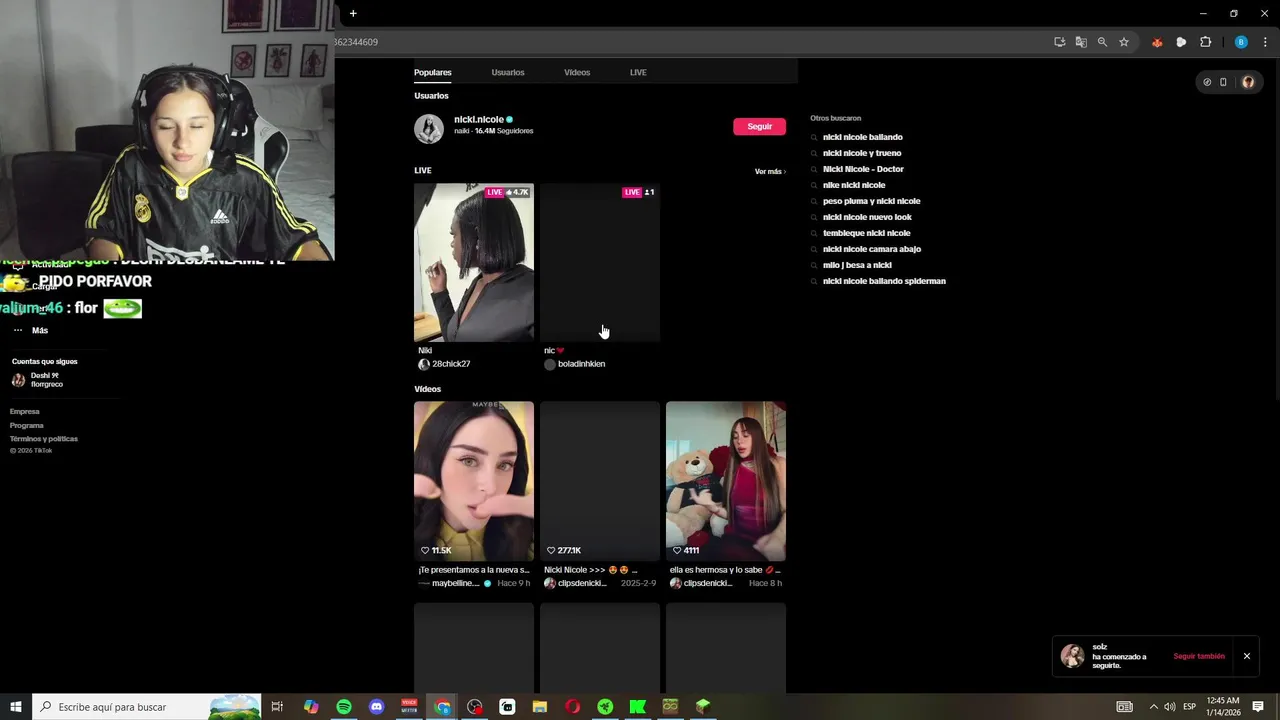1280x720 pixels.
Task: Dismiss the new follower notification
Action: [x=1247, y=656]
